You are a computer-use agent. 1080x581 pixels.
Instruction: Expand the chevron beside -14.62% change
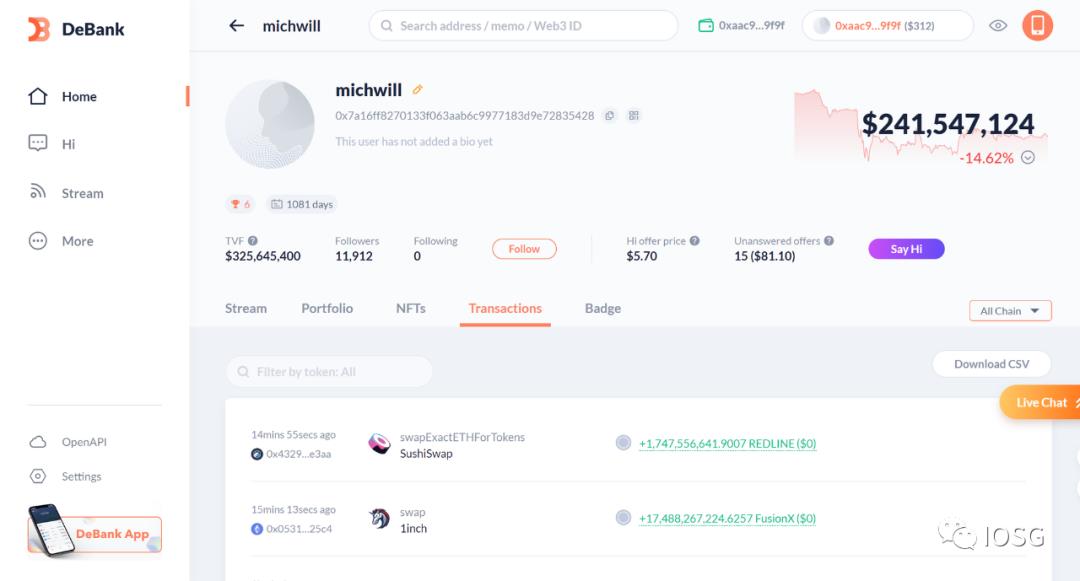click(x=1028, y=158)
